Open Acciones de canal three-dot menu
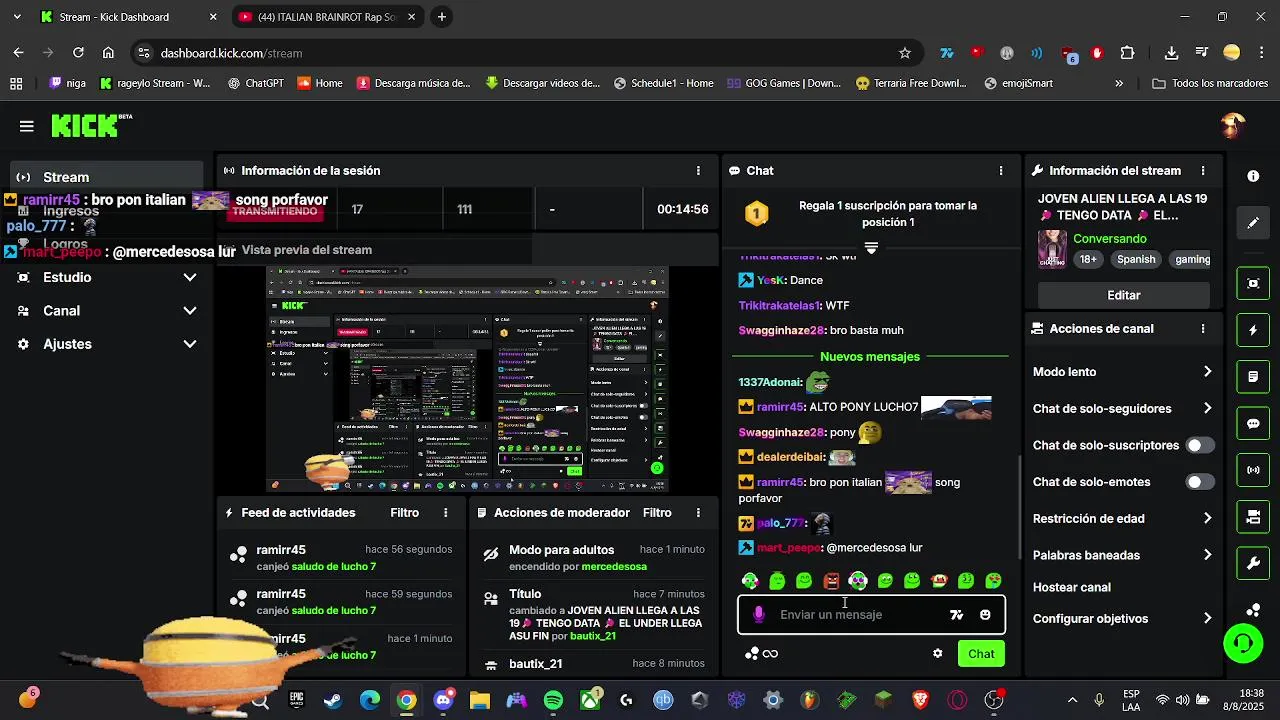Screen dimensions: 1280x720 pyautogui.click(x=1203, y=329)
